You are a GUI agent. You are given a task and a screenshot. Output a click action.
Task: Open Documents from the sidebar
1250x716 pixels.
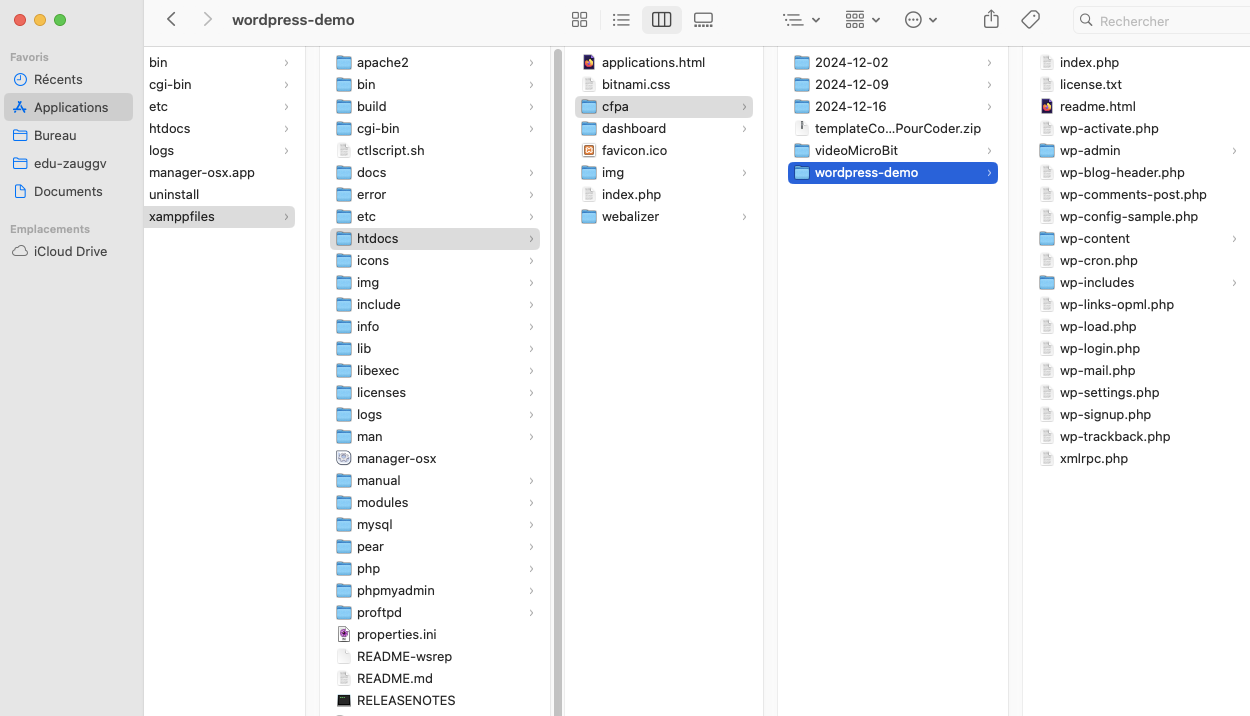click(68, 191)
